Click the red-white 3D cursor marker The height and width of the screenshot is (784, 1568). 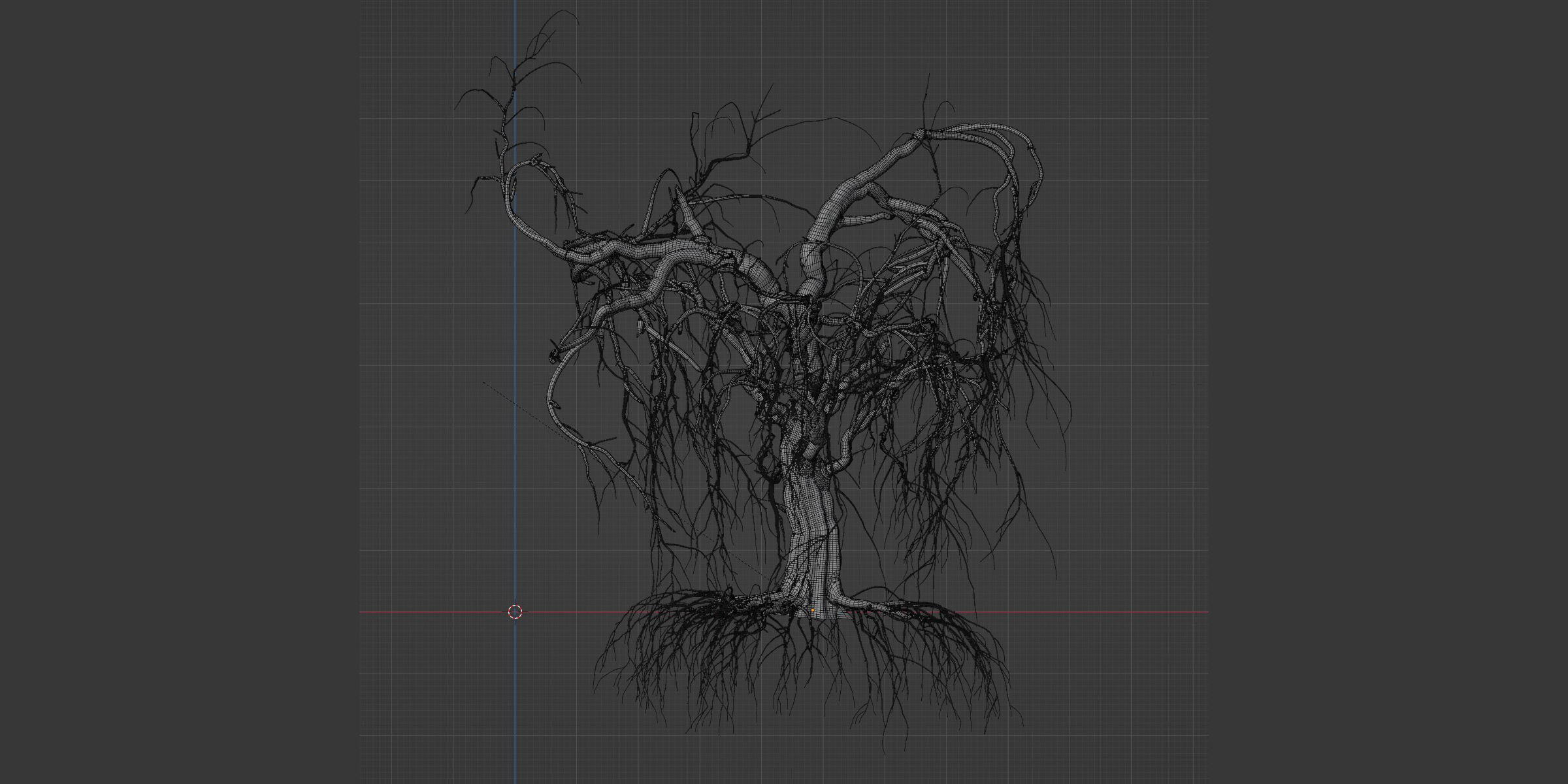[515, 612]
